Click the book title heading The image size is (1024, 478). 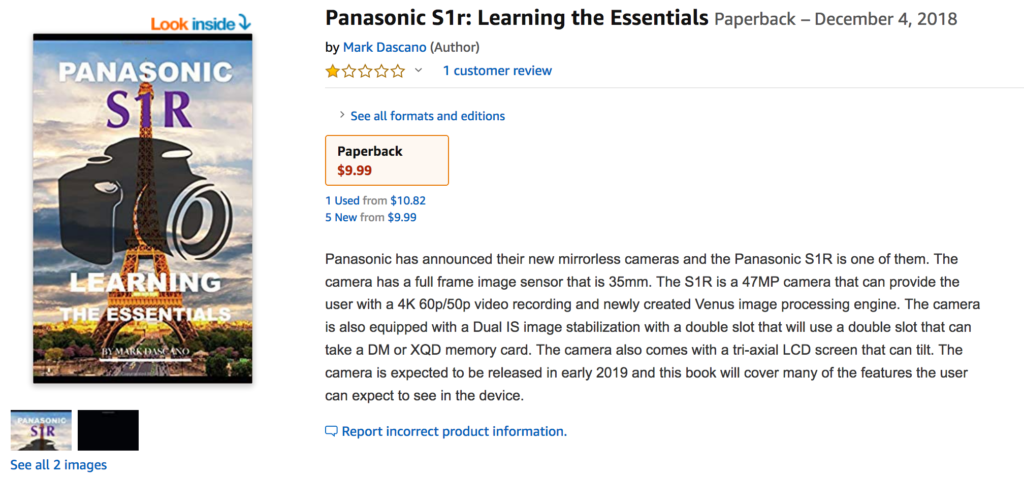coord(516,19)
